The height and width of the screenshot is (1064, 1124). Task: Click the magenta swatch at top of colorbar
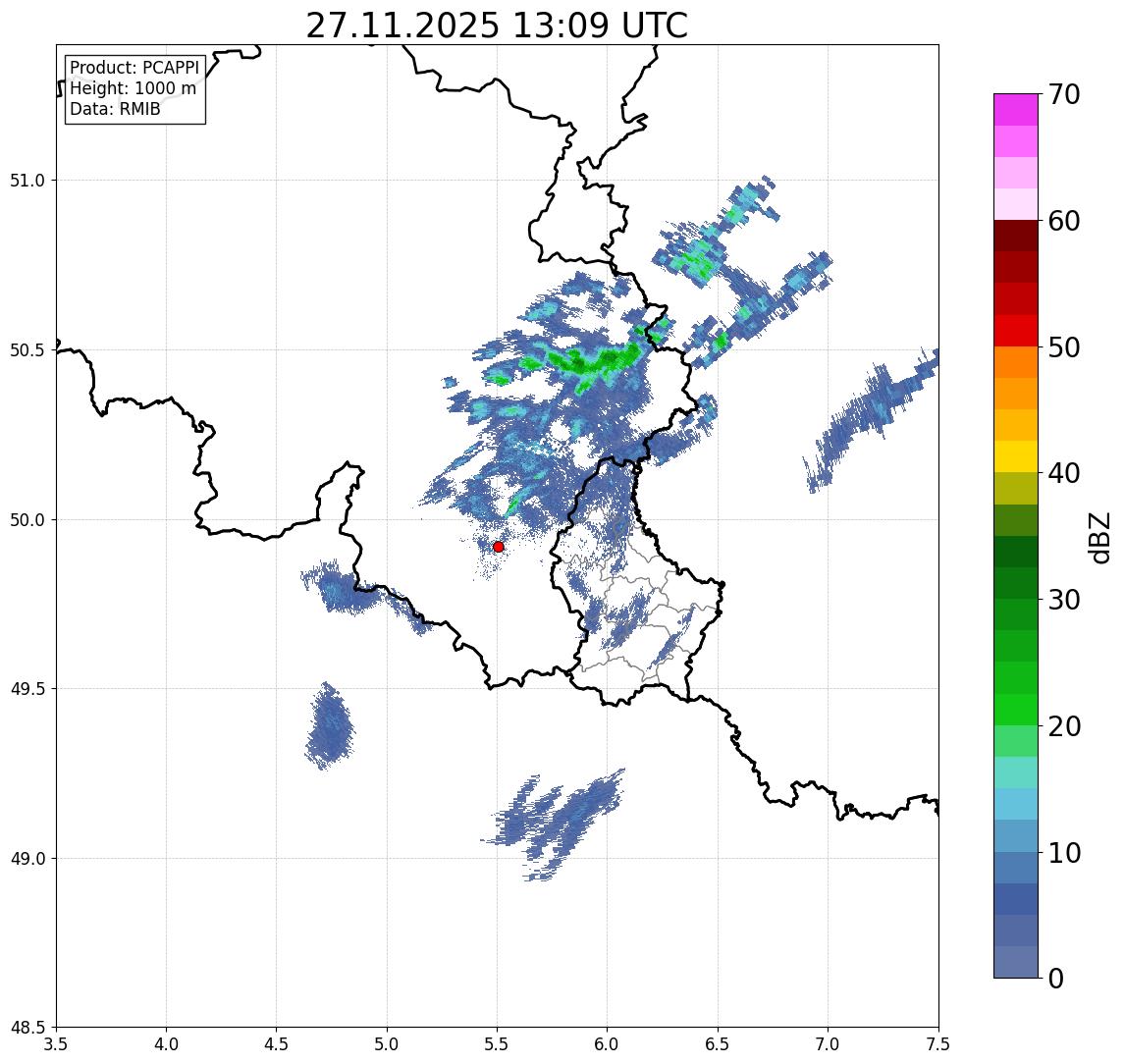pyautogui.click(x=1016, y=110)
